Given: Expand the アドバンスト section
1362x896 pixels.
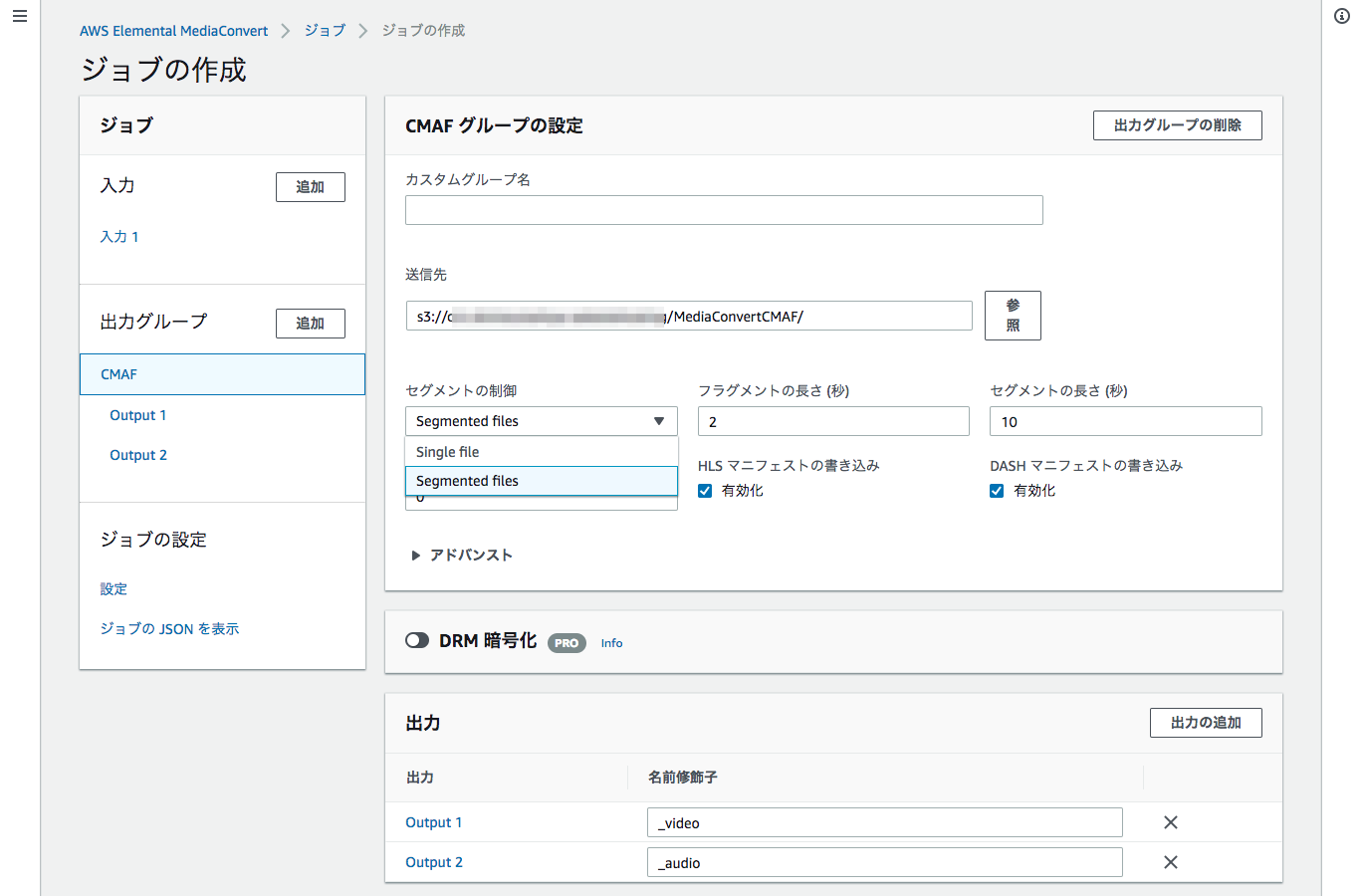Looking at the screenshot, I should tap(461, 555).
